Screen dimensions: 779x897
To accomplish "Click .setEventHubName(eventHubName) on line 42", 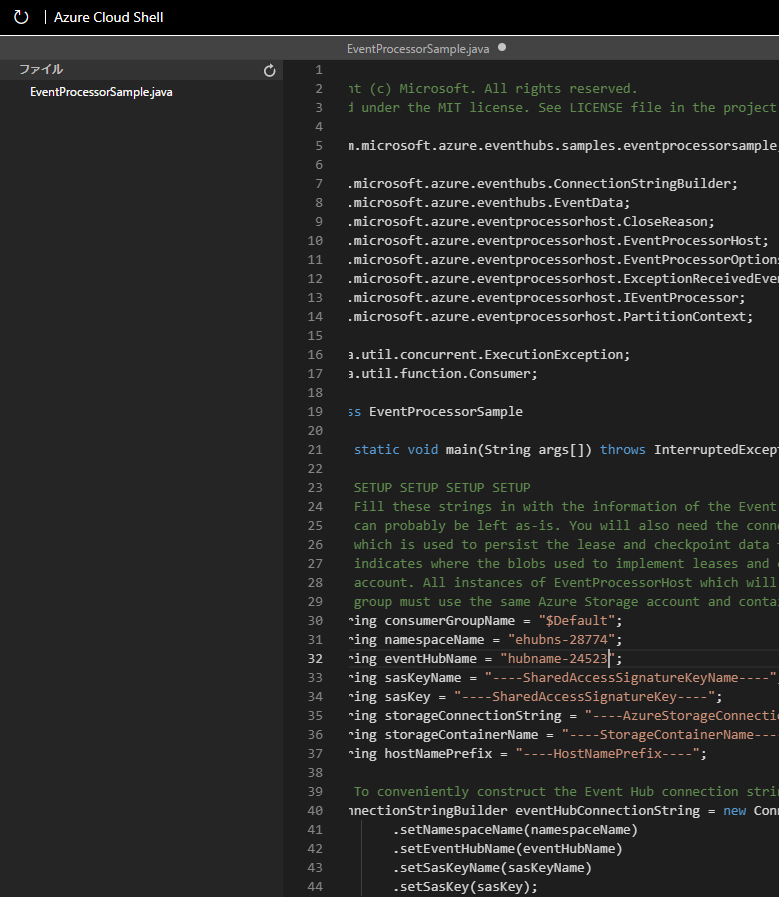I will pos(507,848).
